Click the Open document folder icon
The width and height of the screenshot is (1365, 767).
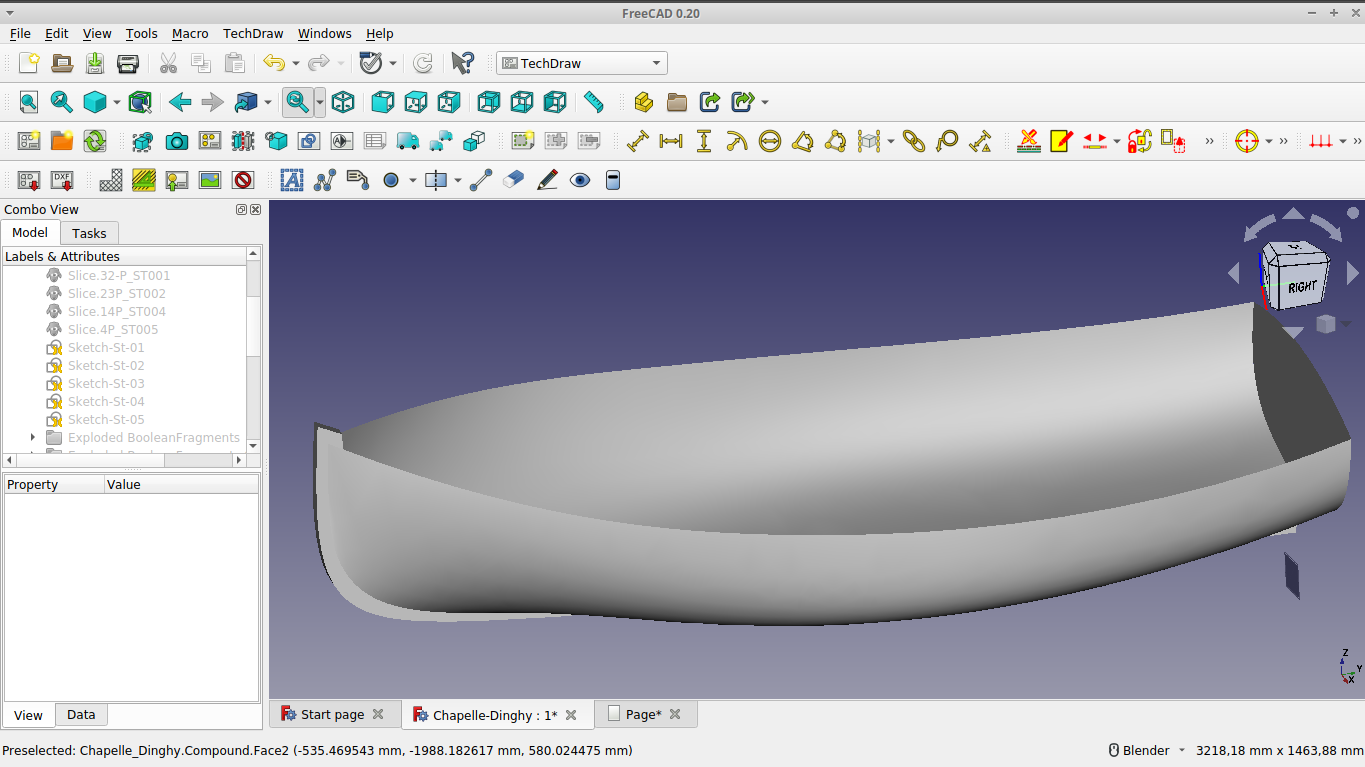(x=62, y=63)
